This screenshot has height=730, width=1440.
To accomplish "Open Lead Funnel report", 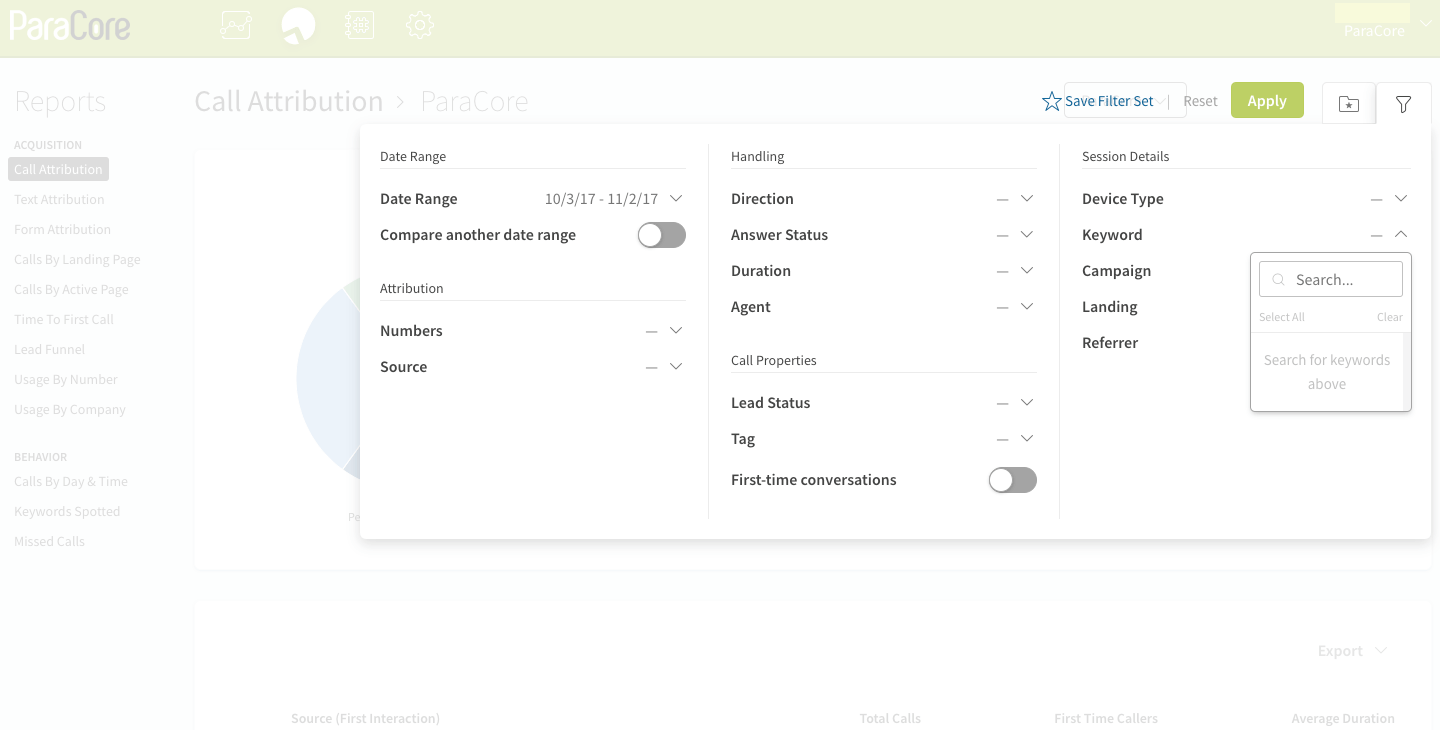I will [49, 349].
